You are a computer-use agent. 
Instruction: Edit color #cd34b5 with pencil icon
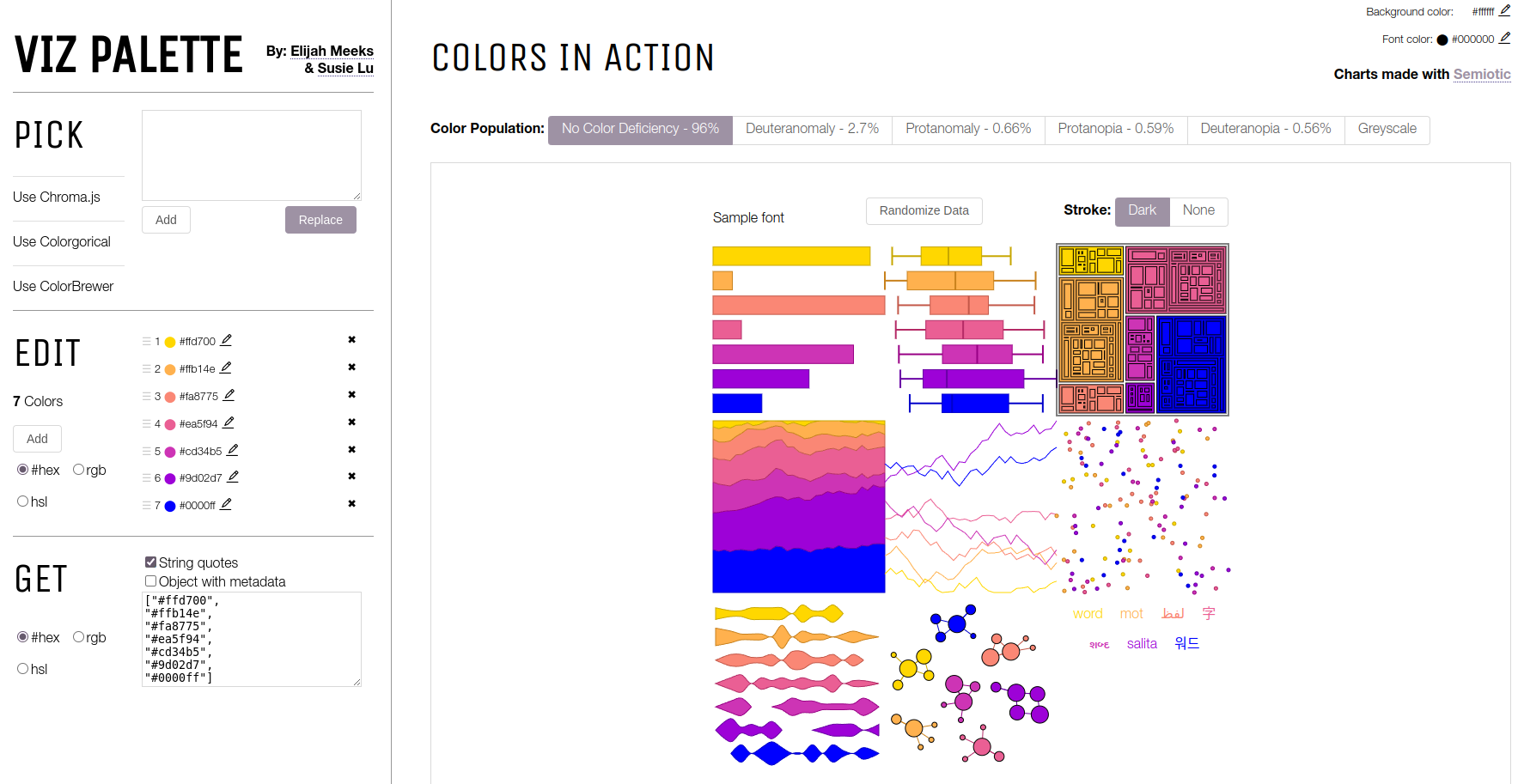(233, 450)
